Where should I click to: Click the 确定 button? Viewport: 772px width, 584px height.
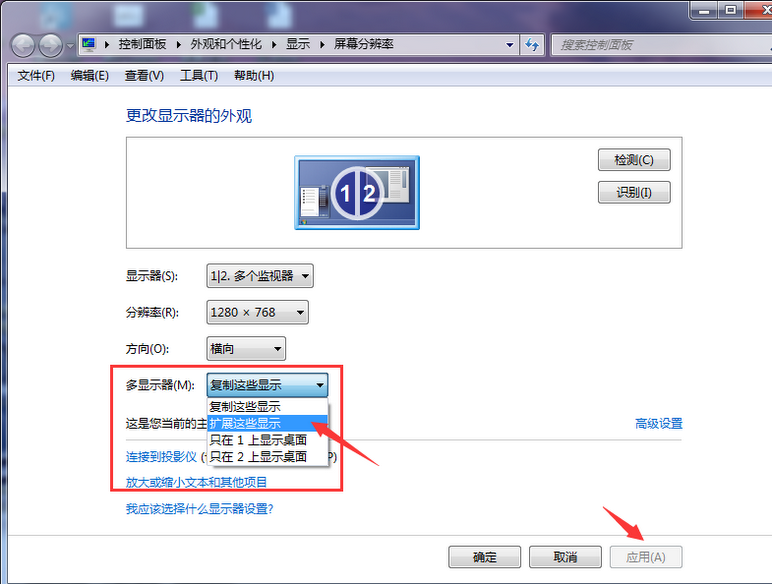coord(484,557)
